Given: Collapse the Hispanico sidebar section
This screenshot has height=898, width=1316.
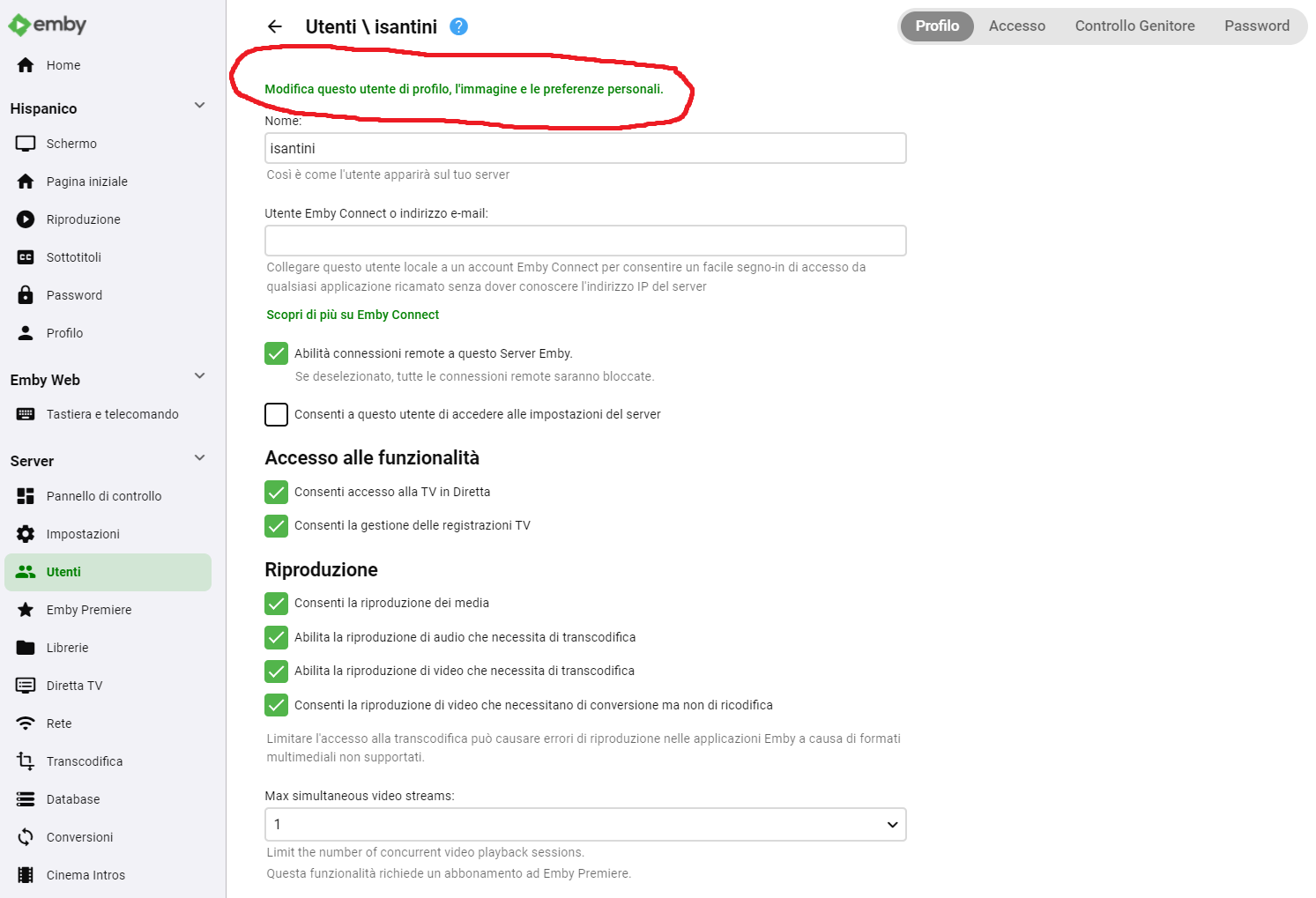Looking at the screenshot, I should pyautogui.click(x=200, y=106).
